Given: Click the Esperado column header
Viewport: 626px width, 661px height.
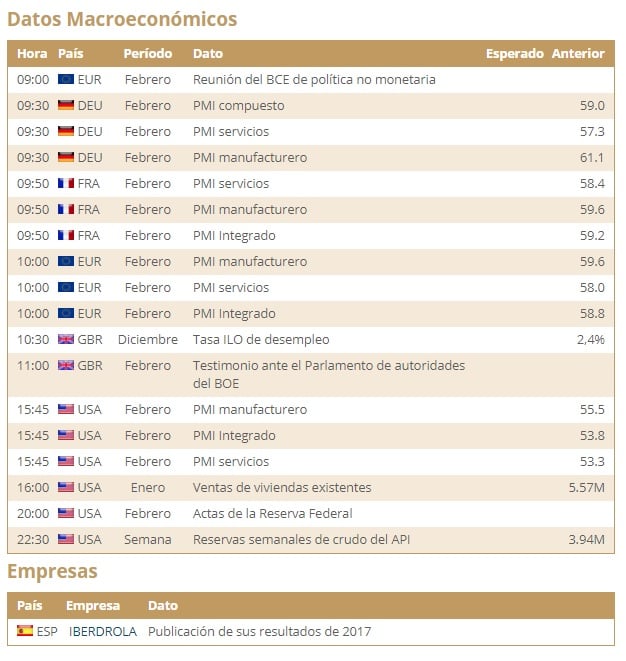Looking at the screenshot, I should pyautogui.click(x=515, y=53).
